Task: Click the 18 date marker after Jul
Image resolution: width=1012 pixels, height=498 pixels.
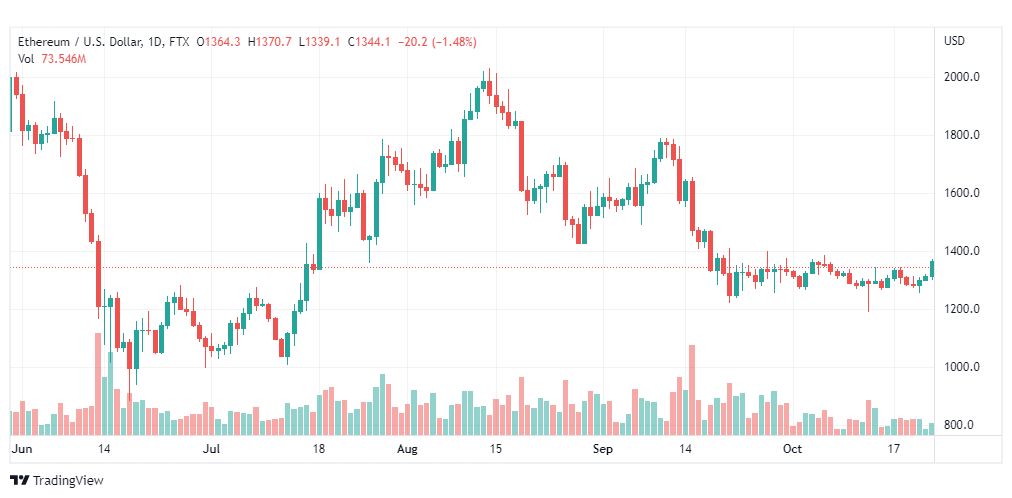Action: (x=318, y=449)
